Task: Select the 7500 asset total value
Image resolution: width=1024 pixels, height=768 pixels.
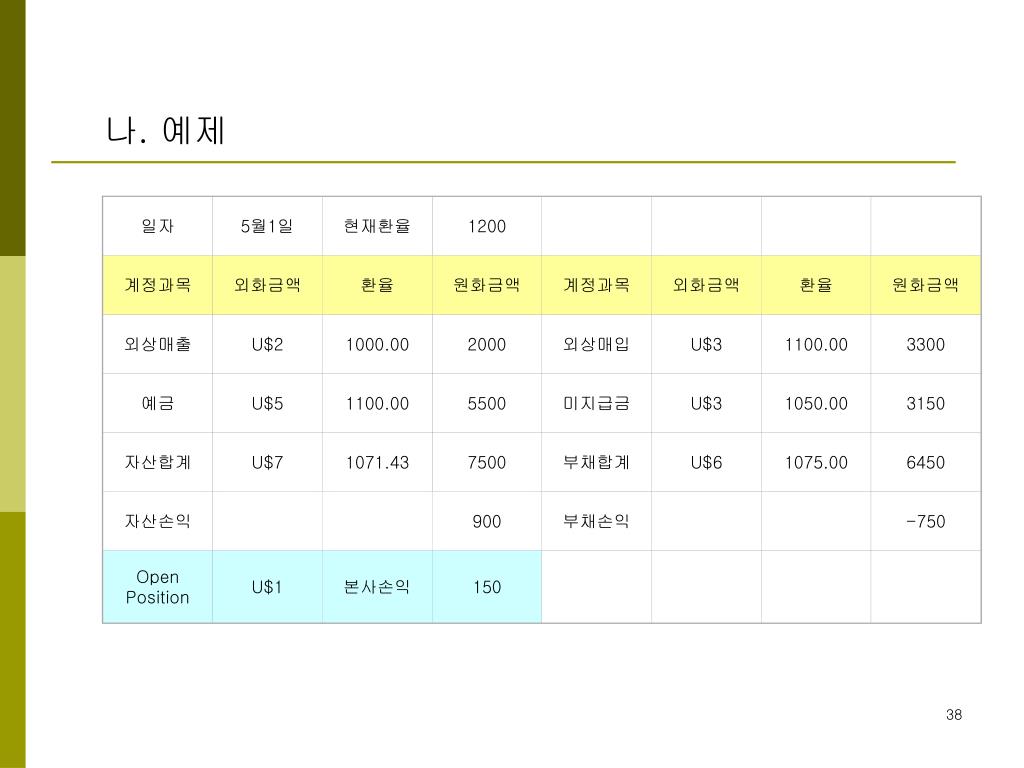Action: [487, 462]
